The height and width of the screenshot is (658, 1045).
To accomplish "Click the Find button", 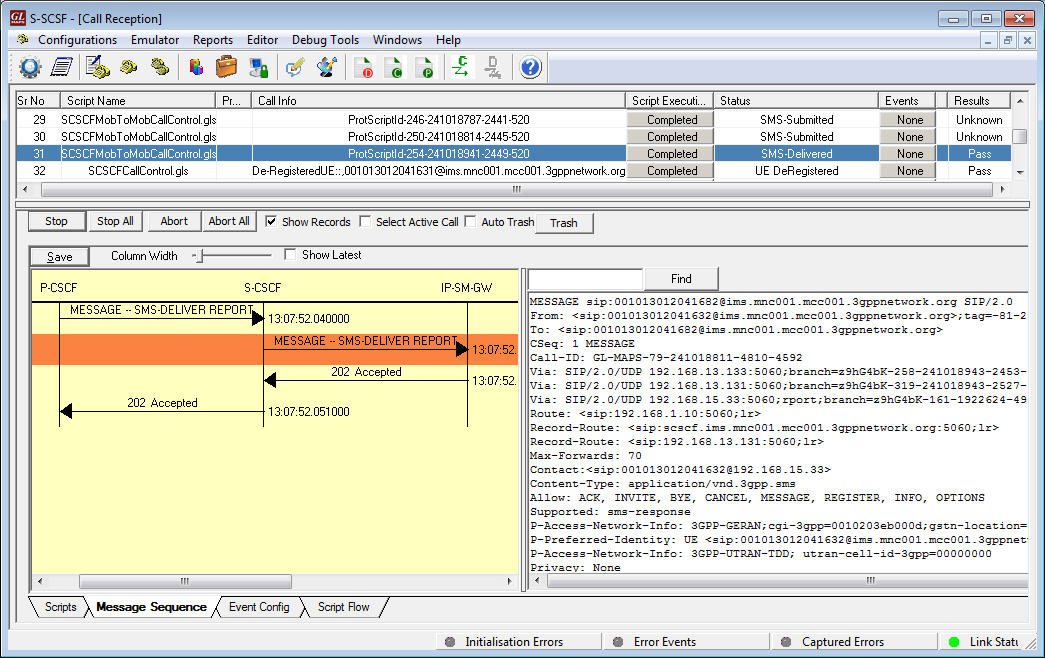I will [x=681, y=279].
